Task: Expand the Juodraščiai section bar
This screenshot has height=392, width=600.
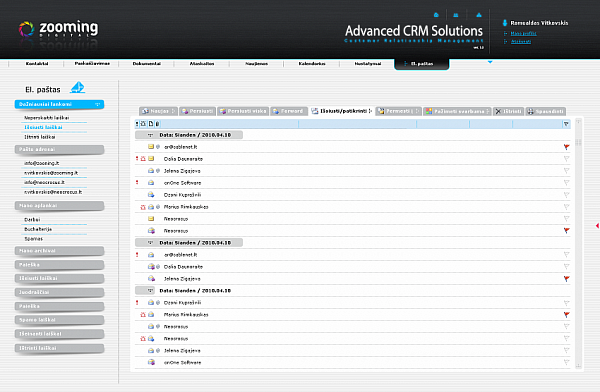Action: (x=59, y=292)
